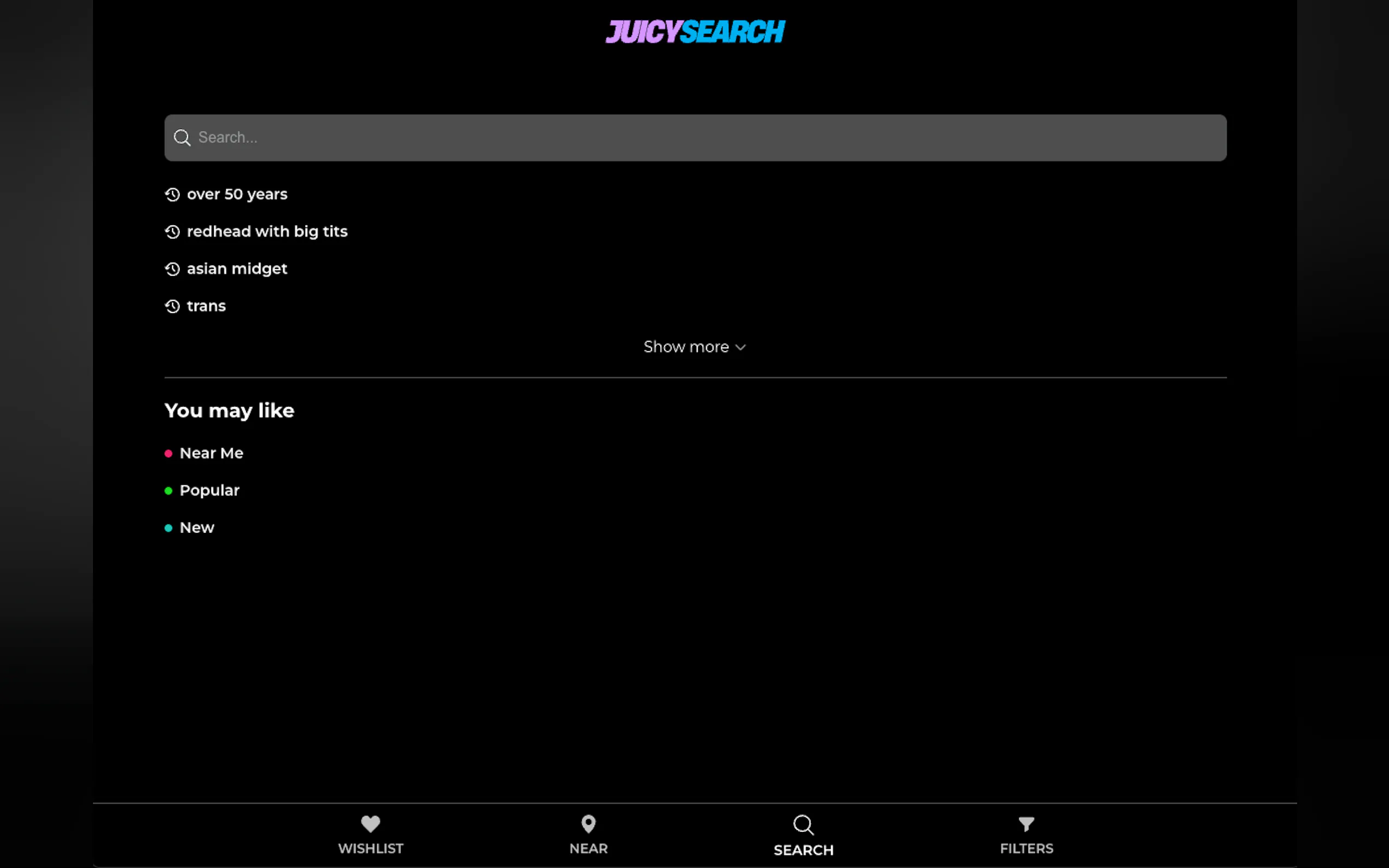The image size is (1389, 868).
Task: Click history clock icon beside 'trans'
Action: pyautogui.click(x=172, y=306)
